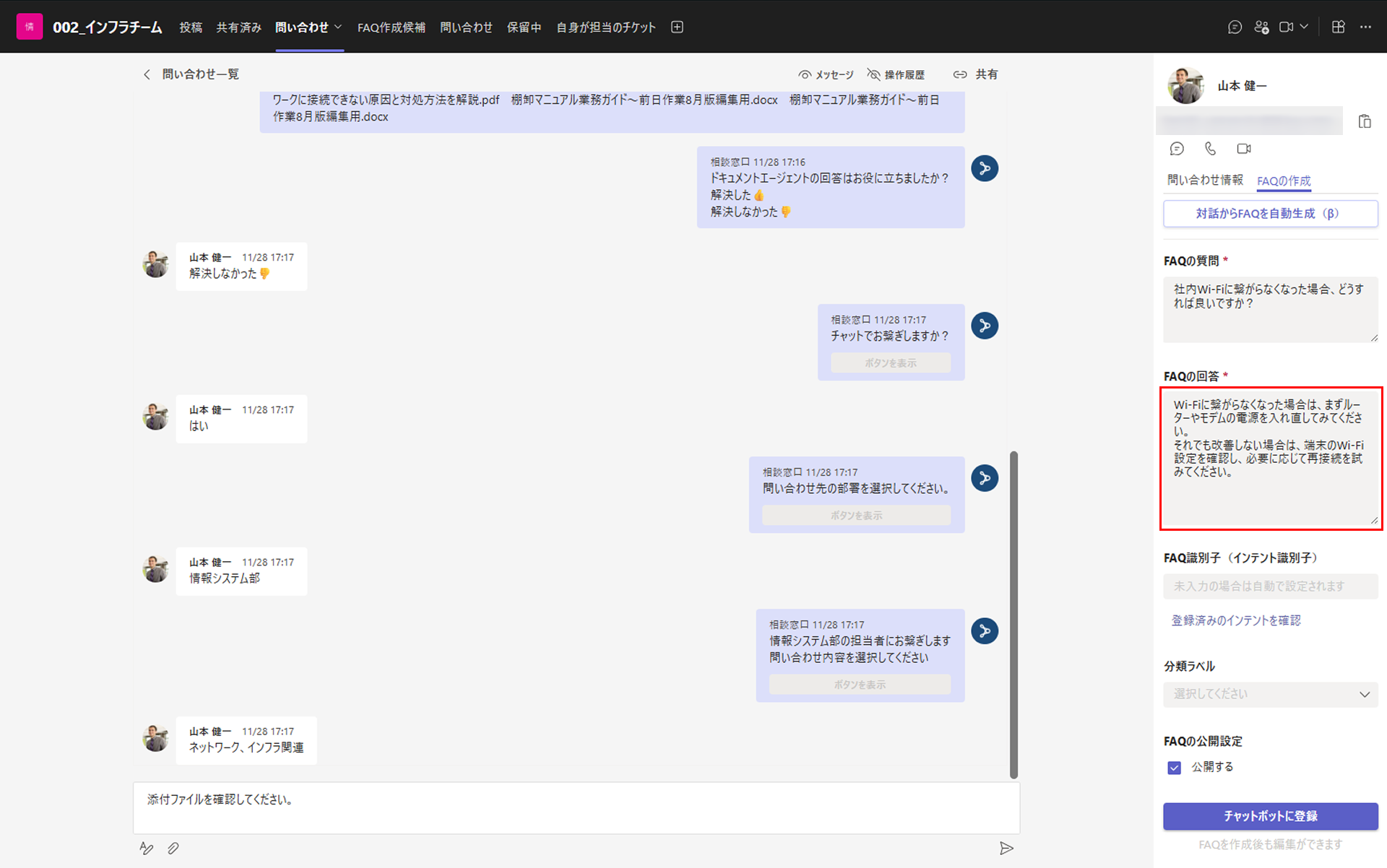Add a new tab with plus icon
This screenshot has width=1387, height=868.
tap(677, 27)
